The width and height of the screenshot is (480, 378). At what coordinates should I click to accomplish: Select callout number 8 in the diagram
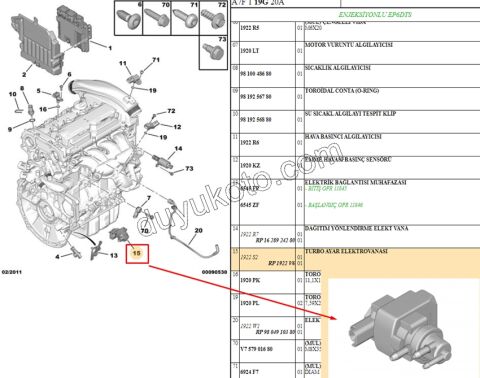point(22,88)
